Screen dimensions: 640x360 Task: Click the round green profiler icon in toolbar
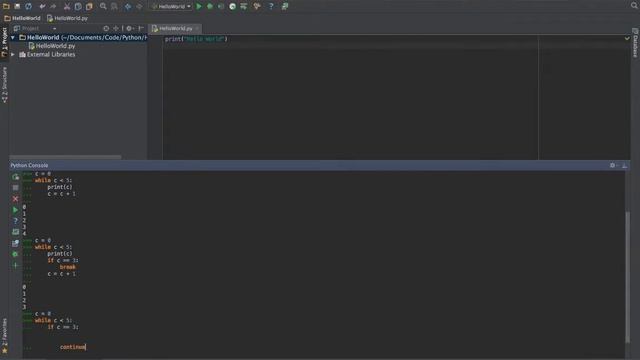click(233, 7)
